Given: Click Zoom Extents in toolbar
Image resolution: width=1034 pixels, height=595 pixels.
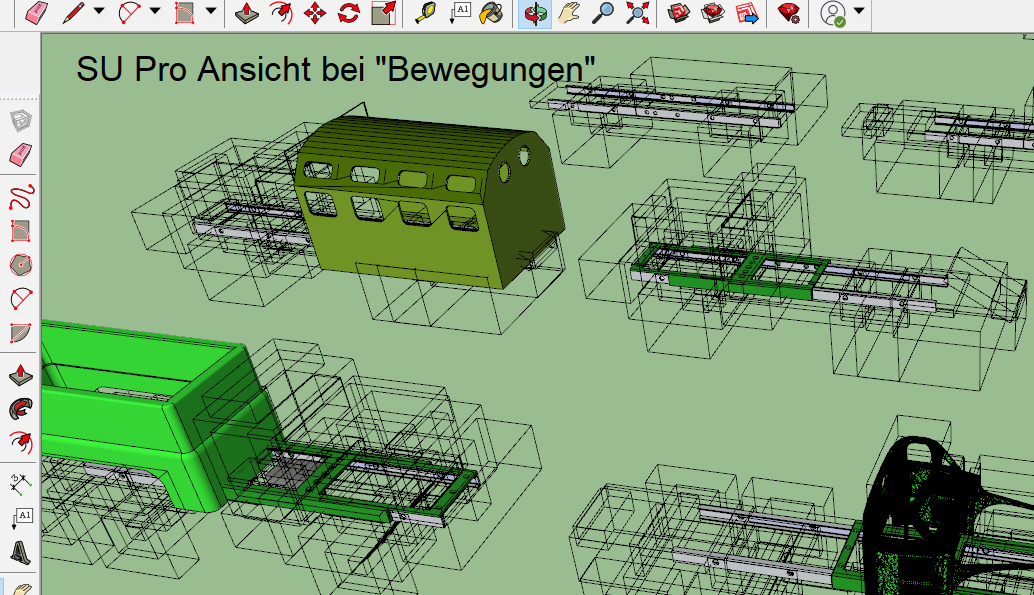Looking at the screenshot, I should tap(636, 13).
